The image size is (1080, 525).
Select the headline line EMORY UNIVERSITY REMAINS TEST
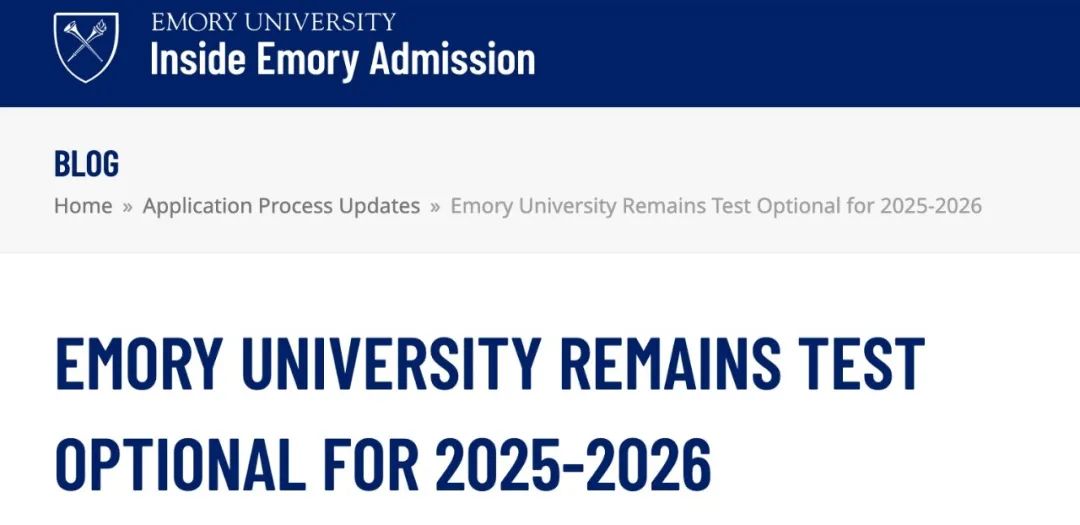(490, 363)
